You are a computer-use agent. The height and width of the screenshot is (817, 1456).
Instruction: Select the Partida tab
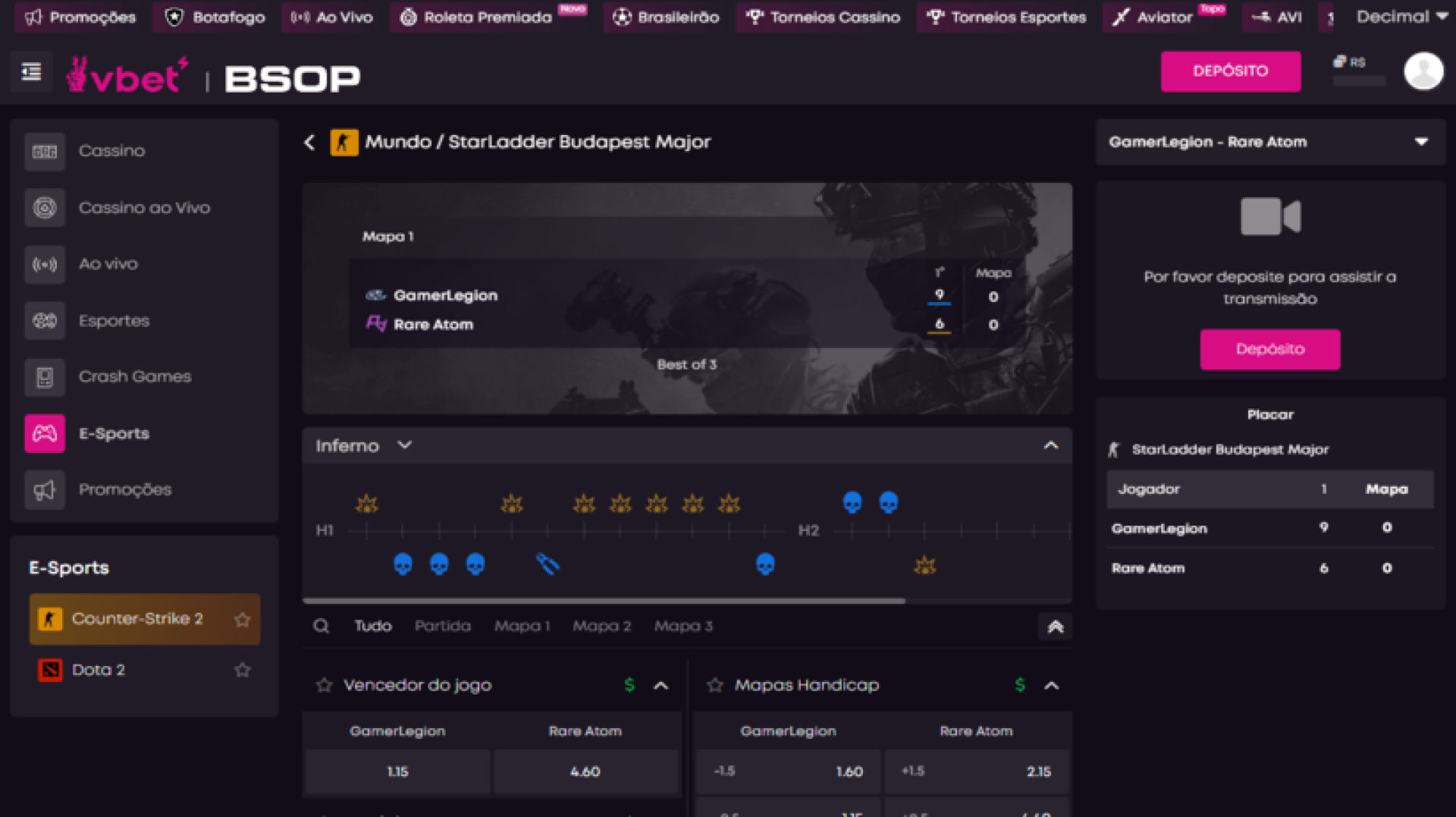[x=442, y=626]
